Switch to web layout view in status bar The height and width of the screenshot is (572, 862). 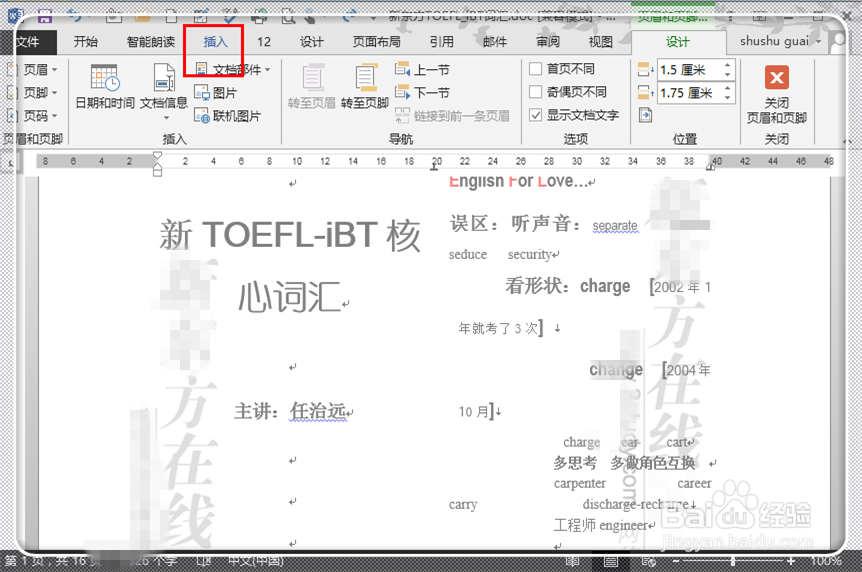[649, 561]
